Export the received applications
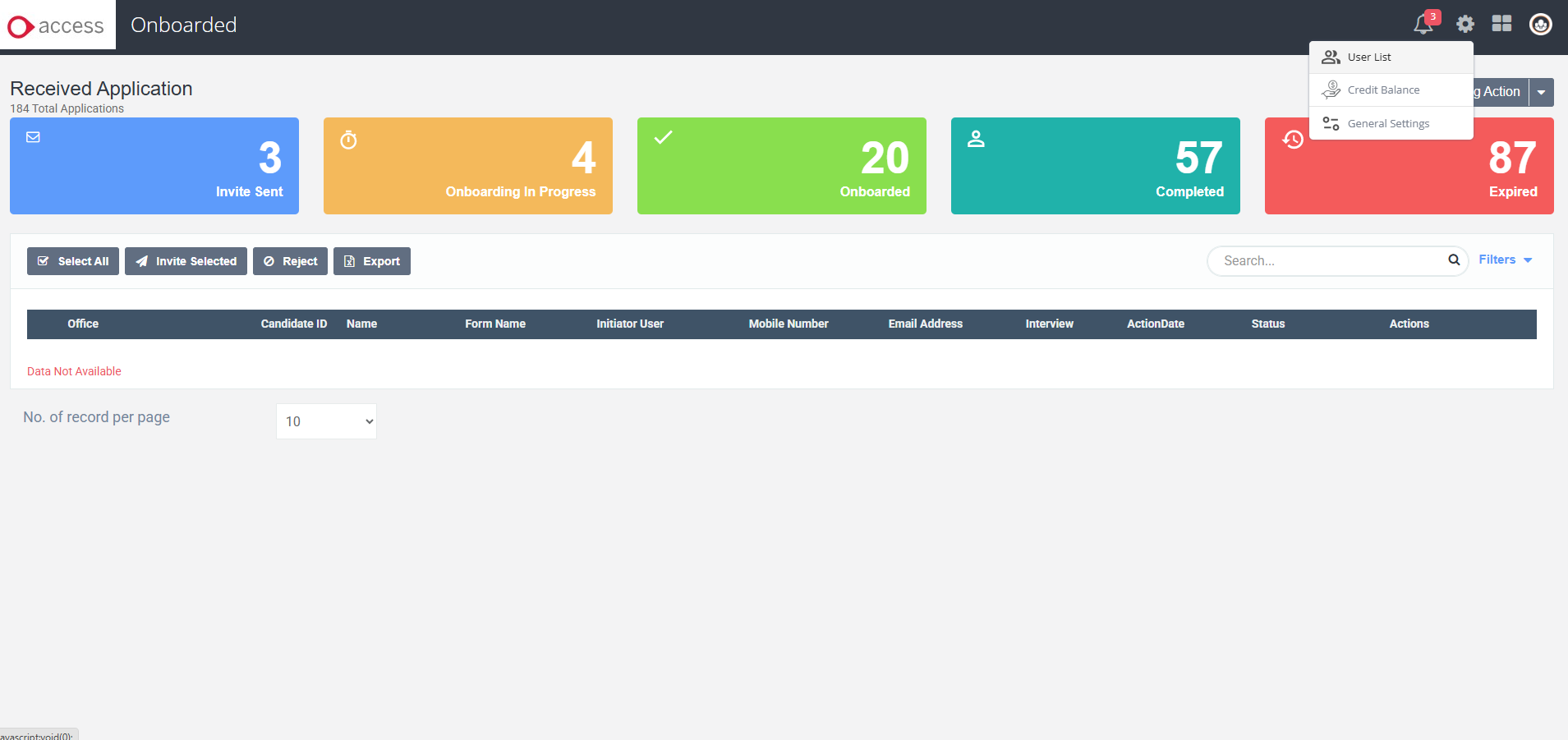Viewport: 1568px width, 740px height. 371,261
